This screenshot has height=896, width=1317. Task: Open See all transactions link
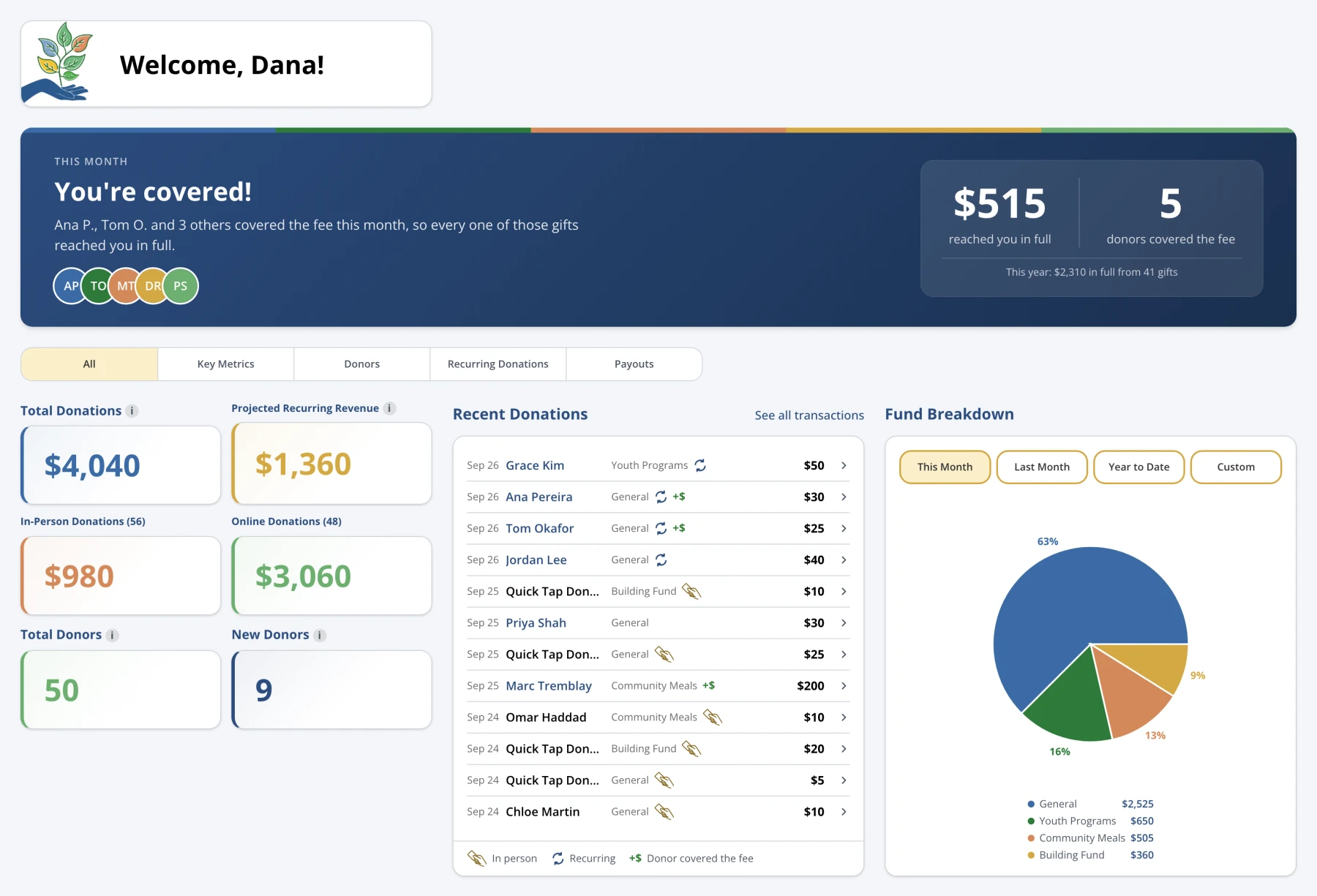click(x=809, y=415)
